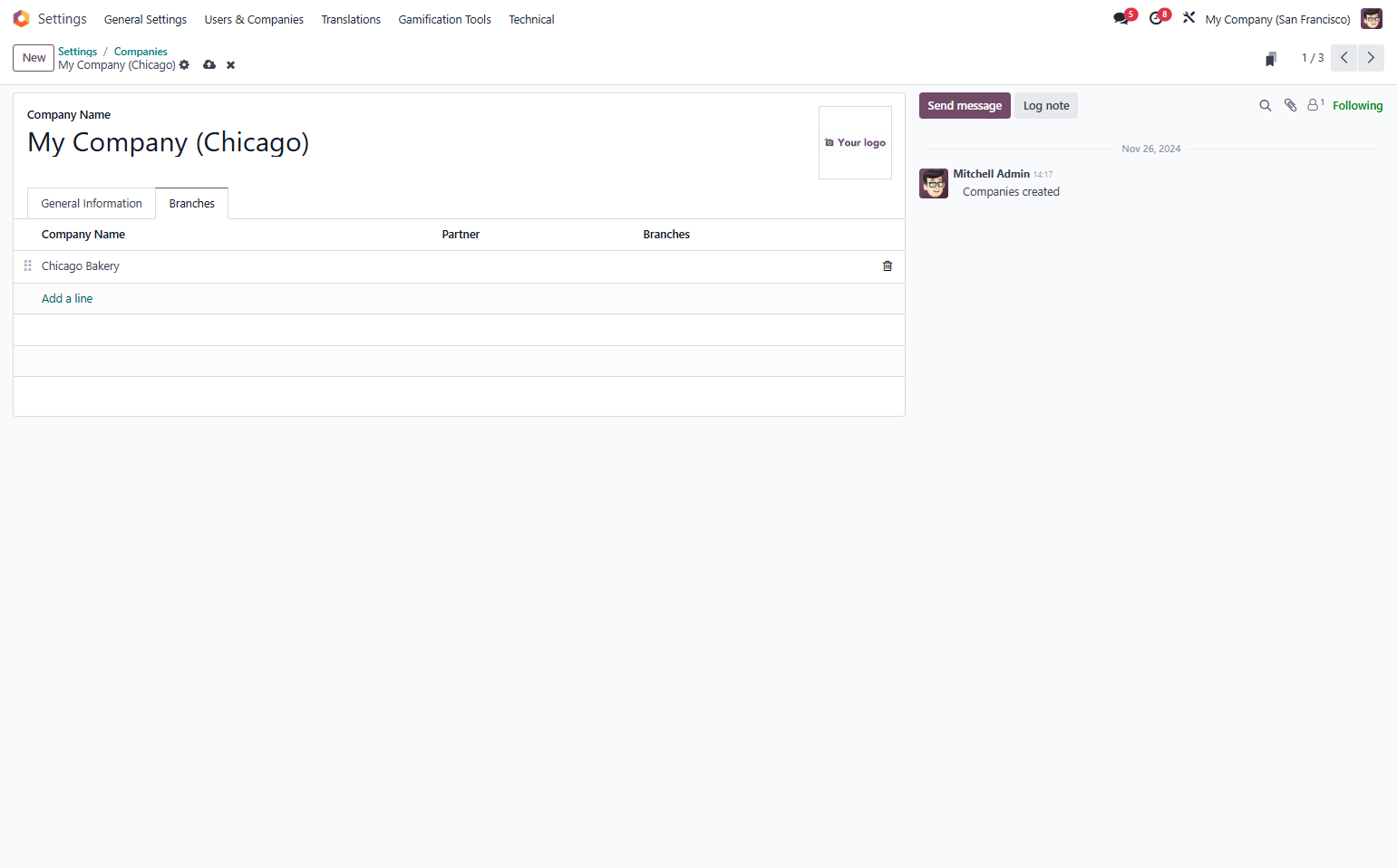Viewport: 1397px width, 868px height.
Task: Upload a logo in Your logo box
Action: (855, 143)
